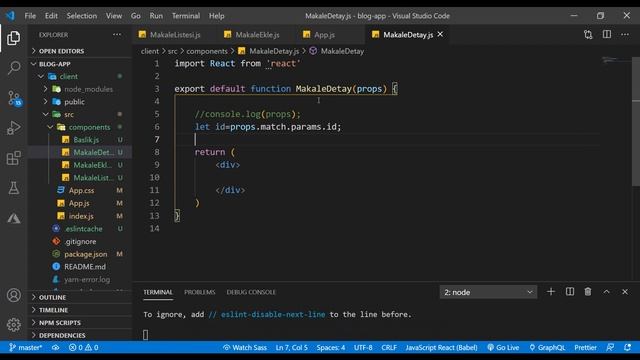Switch to MakaleEkle.js tab
The image size is (640, 360).
pyautogui.click(x=257, y=35)
